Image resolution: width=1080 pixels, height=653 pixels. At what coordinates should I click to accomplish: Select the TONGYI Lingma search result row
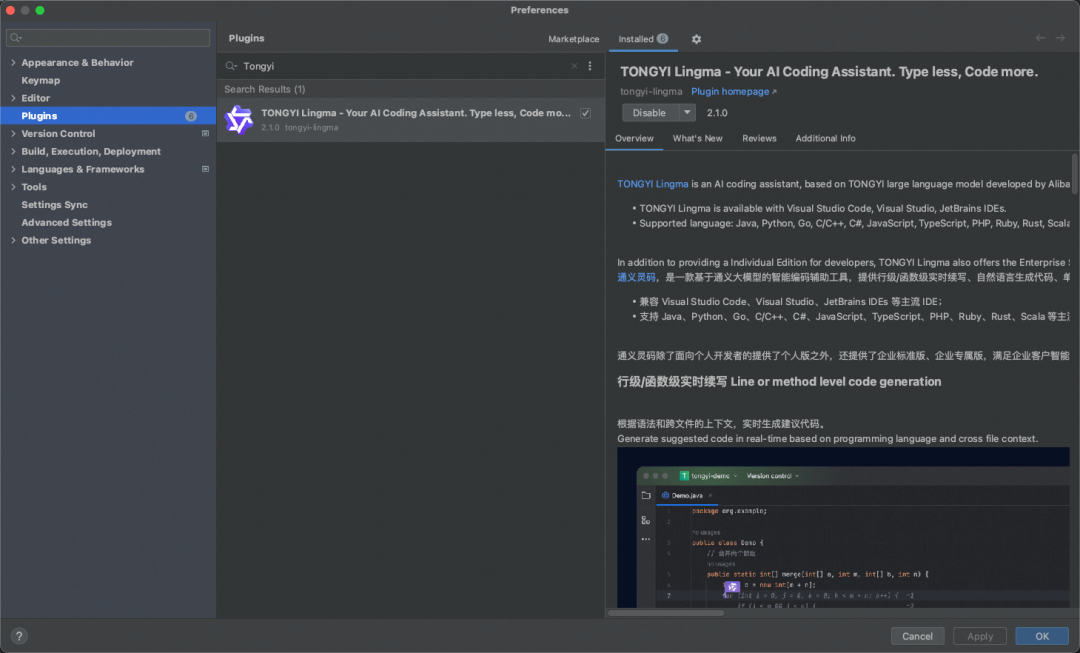pos(411,120)
